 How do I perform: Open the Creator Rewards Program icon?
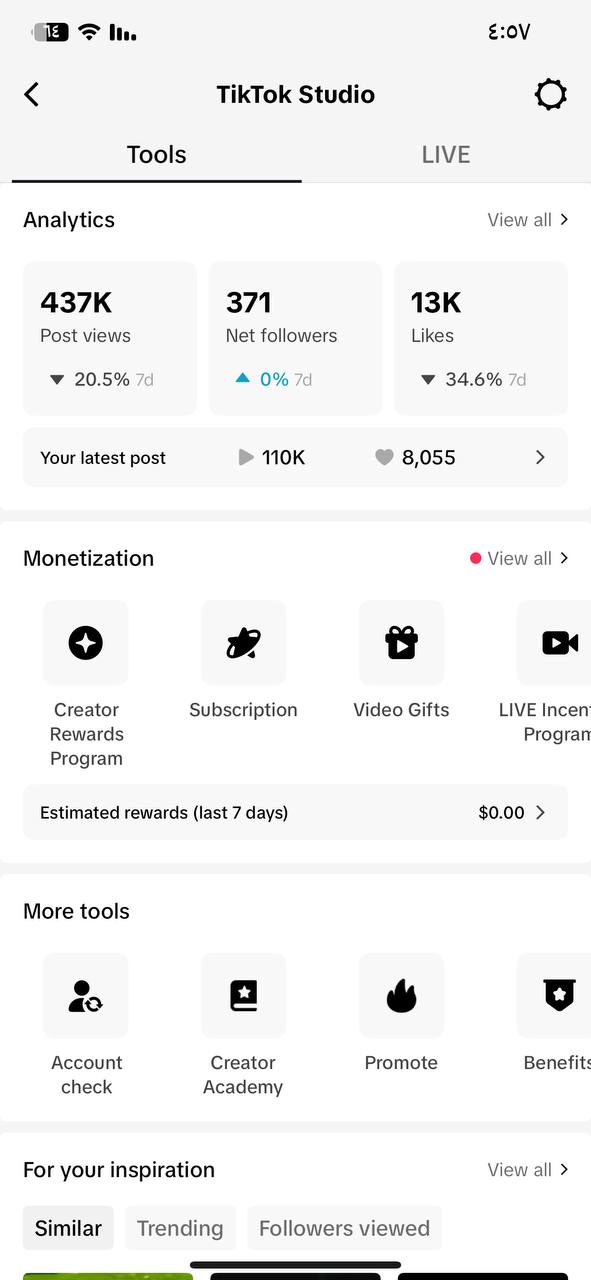86,643
